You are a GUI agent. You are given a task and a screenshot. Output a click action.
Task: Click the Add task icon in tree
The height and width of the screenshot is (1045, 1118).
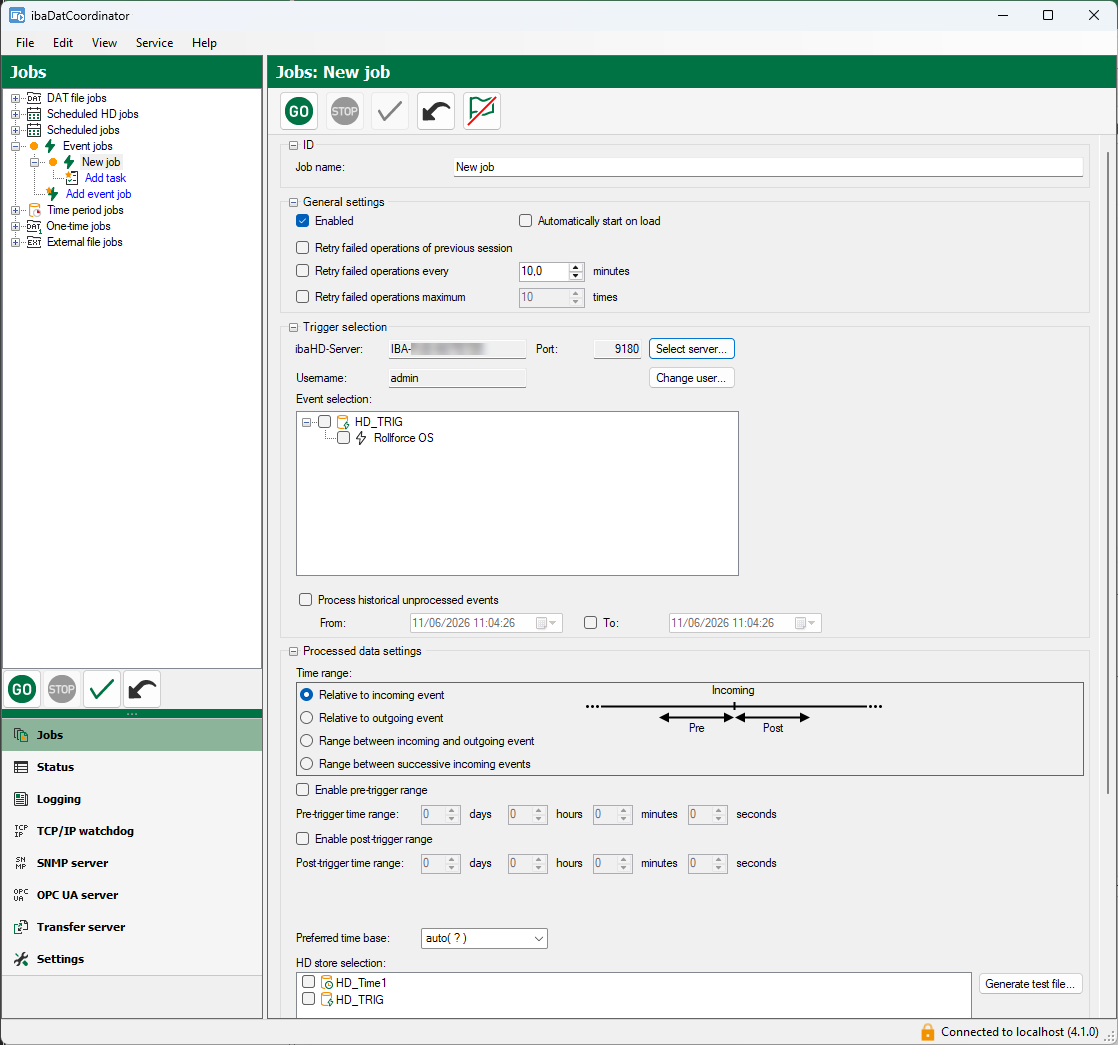[x=72, y=178]
